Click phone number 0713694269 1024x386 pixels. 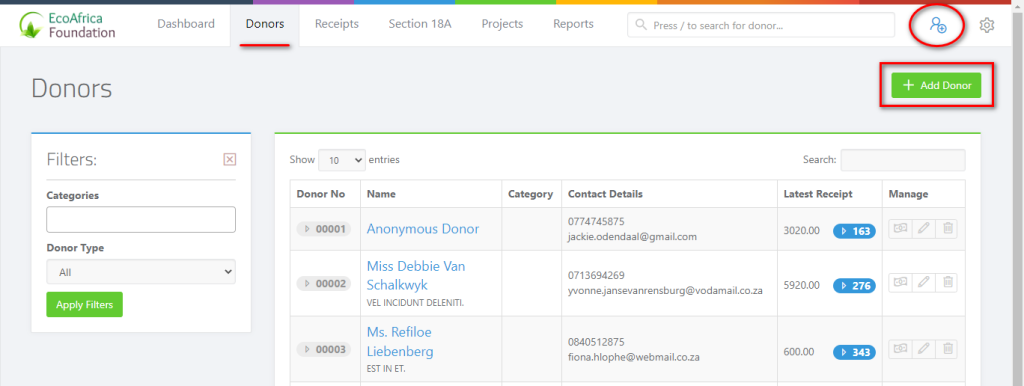click(596, 275)
